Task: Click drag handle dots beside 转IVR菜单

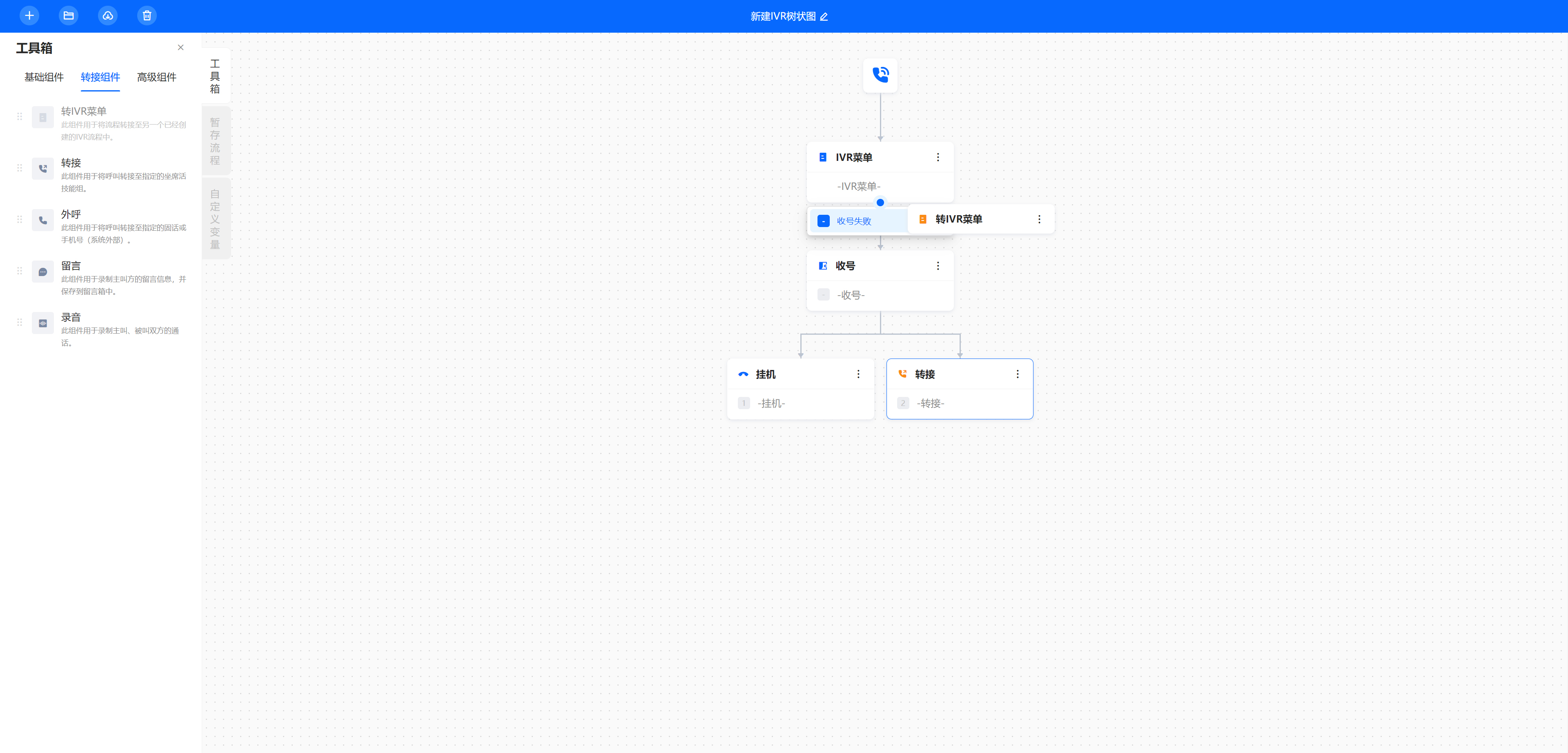Action: coord(20,116)
